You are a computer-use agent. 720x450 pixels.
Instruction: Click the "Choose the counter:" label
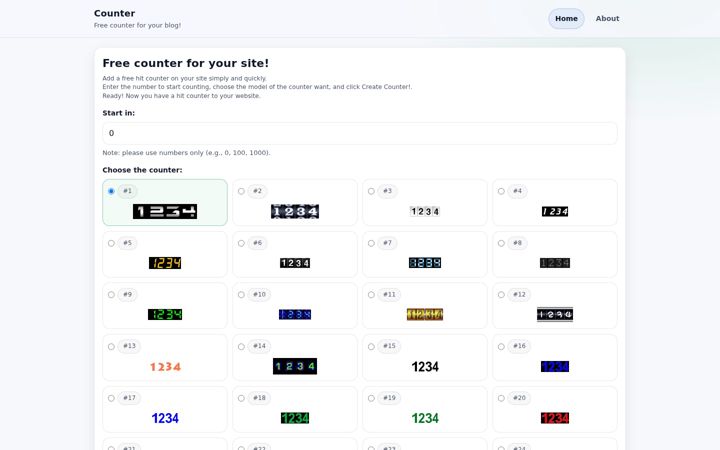(x=142, y=170)
